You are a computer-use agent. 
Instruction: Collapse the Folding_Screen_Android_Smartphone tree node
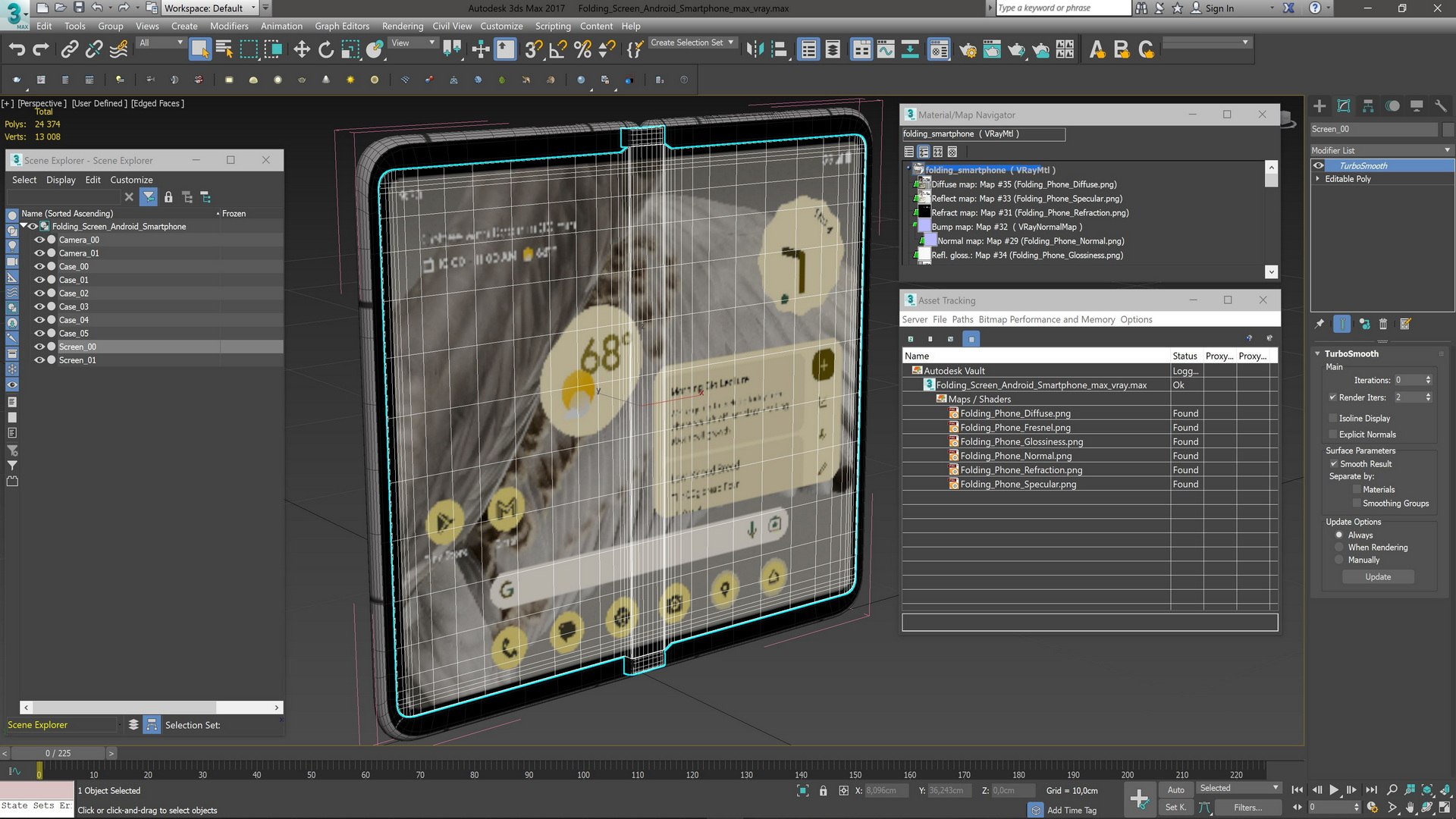[x=24, y=226]
